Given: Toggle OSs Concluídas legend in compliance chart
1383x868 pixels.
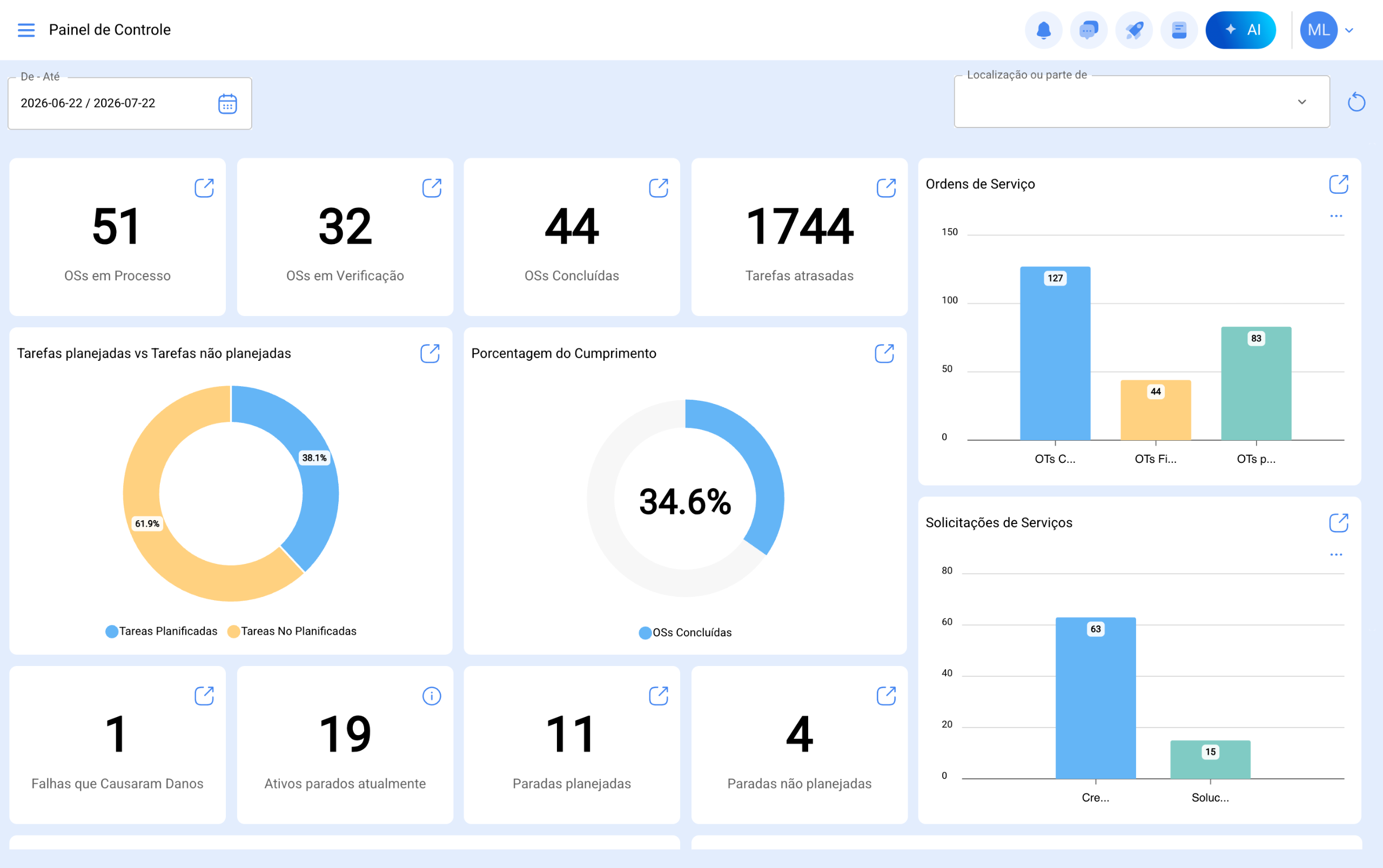Looking at the screenshot, I should [x=685, y=632].
